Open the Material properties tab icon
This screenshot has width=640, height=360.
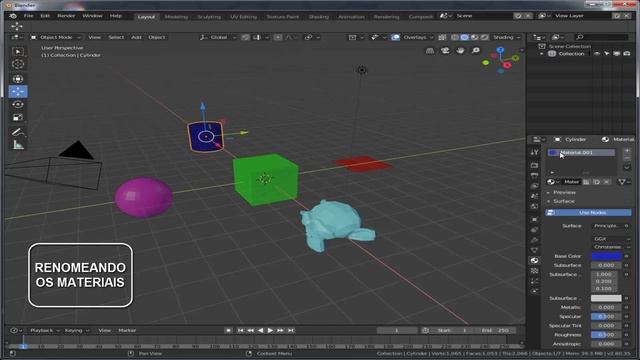[x=534, y=260]
